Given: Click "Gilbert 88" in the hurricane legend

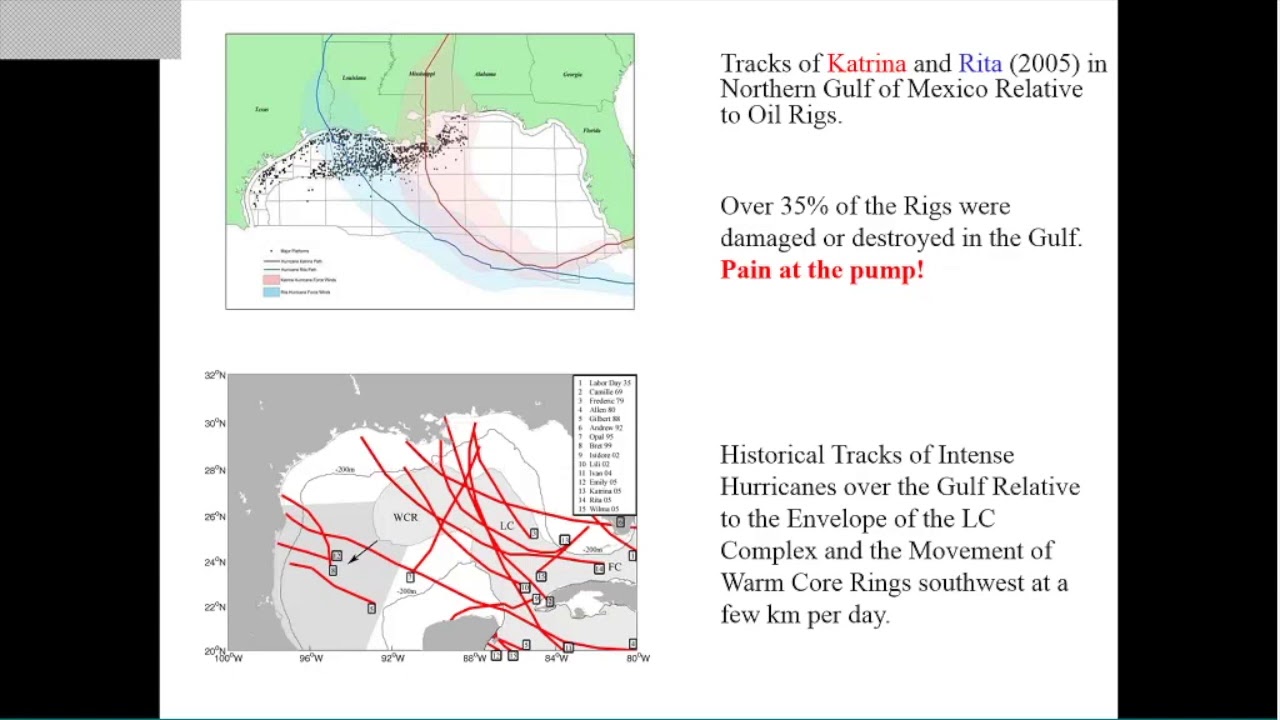Looking at the screenshot, I should tap(605, 419).
